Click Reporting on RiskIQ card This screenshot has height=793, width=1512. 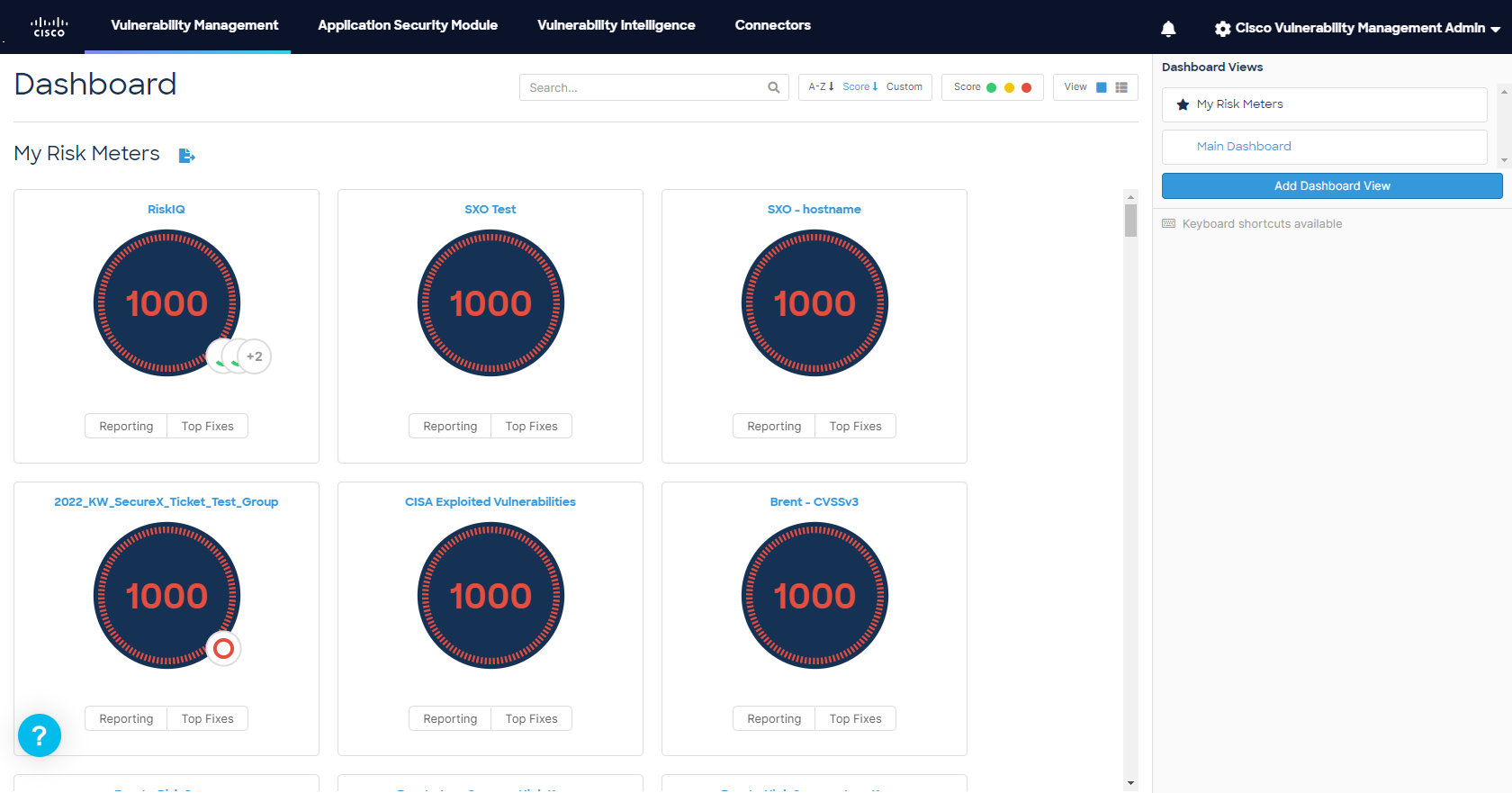coord(126,426)
